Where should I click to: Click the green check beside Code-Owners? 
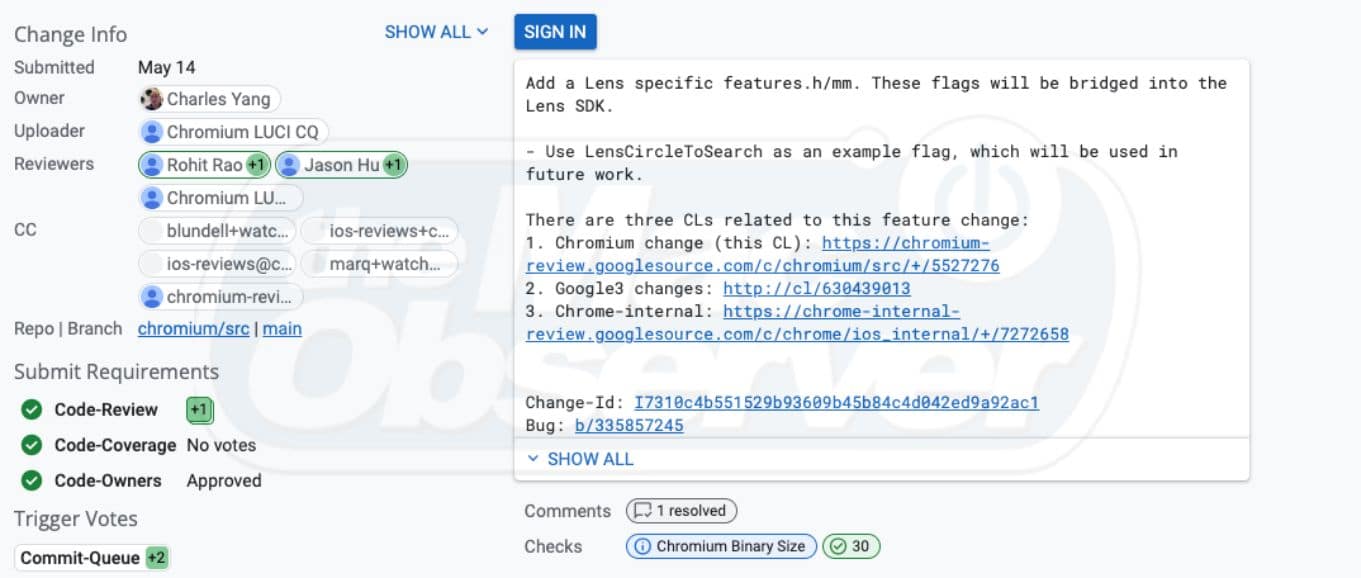pyautogui.click(x=30, y=480)
